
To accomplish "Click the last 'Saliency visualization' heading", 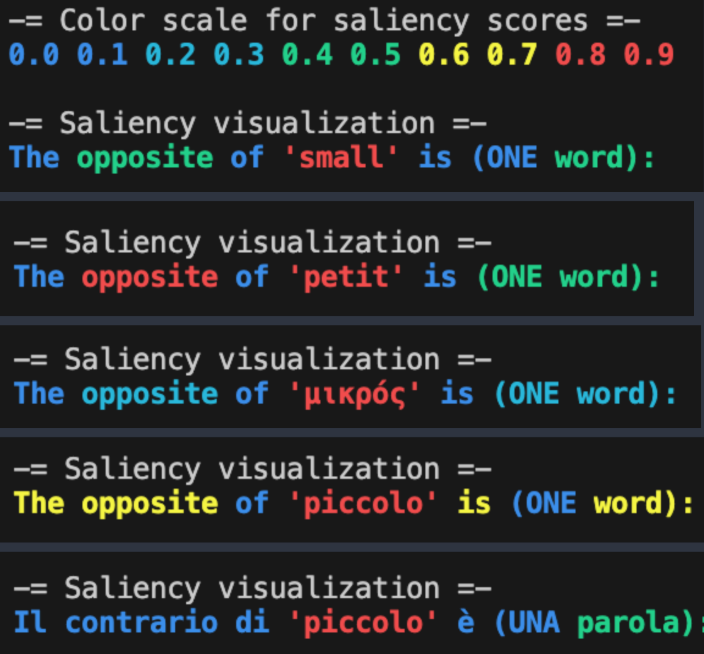I will pyautogui.click(x=252, y=588).
